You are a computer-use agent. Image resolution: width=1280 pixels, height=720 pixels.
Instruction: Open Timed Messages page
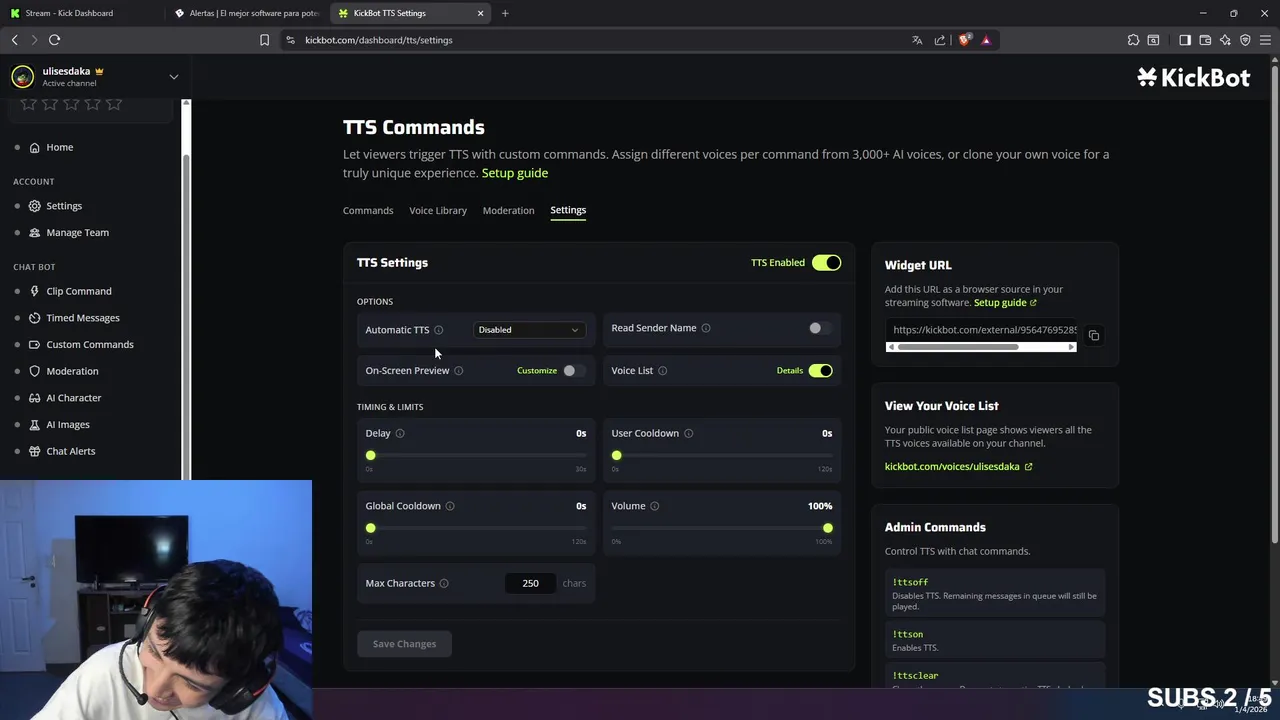pyautogui.click(x=82, y=318)
